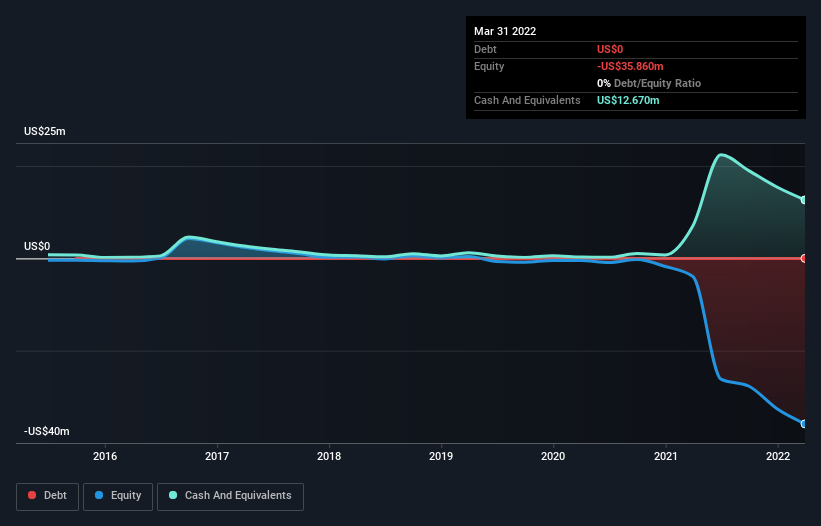Click the blue equity endpoint marker
This screenshot has width=821, height=526.
click(x=804, y=424)
